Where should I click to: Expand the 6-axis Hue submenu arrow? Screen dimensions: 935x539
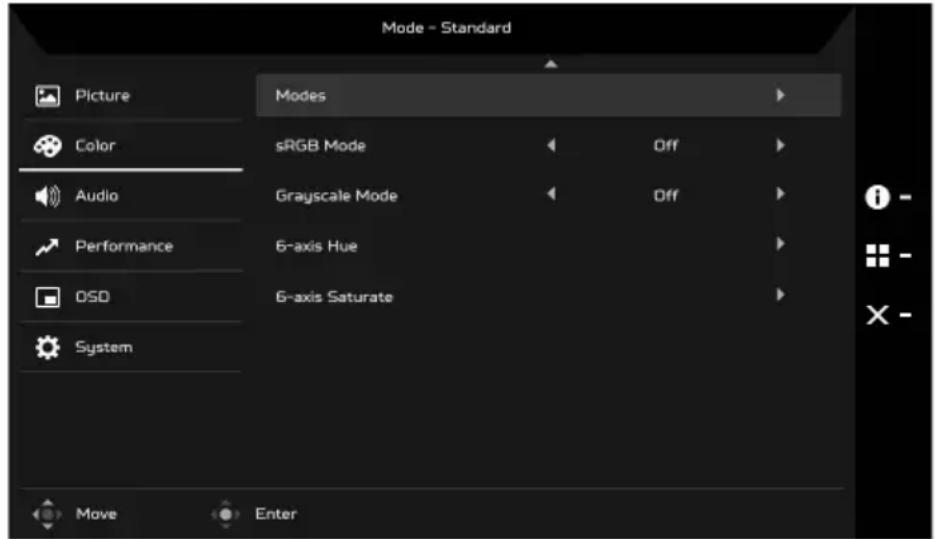click(x=781, y=243)
